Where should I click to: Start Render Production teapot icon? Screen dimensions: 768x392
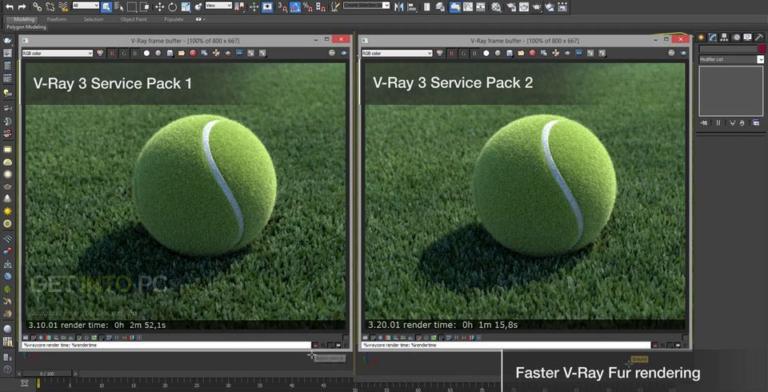[537, 7]
